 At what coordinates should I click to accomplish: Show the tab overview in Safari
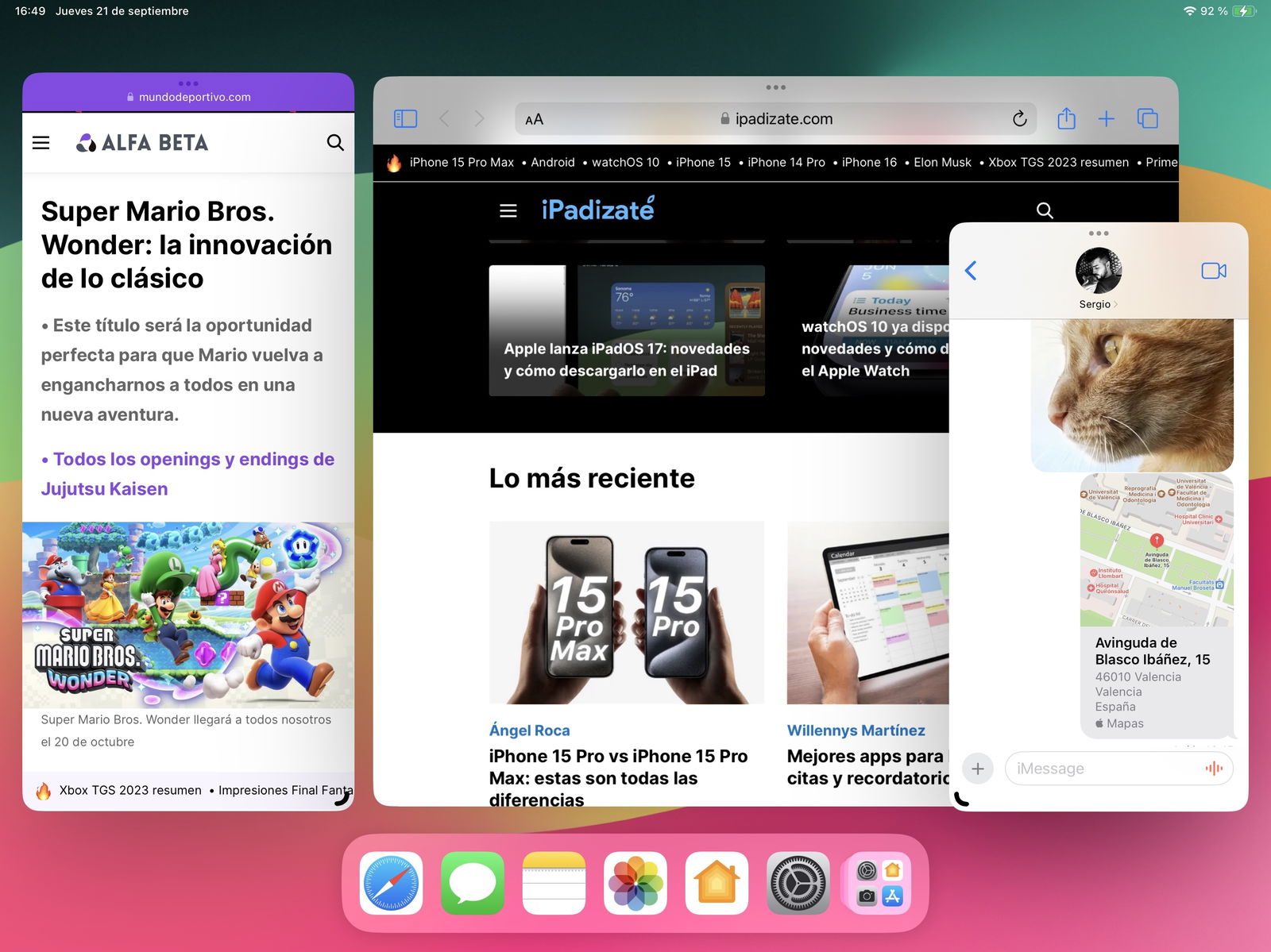[x=1147, y=119]
